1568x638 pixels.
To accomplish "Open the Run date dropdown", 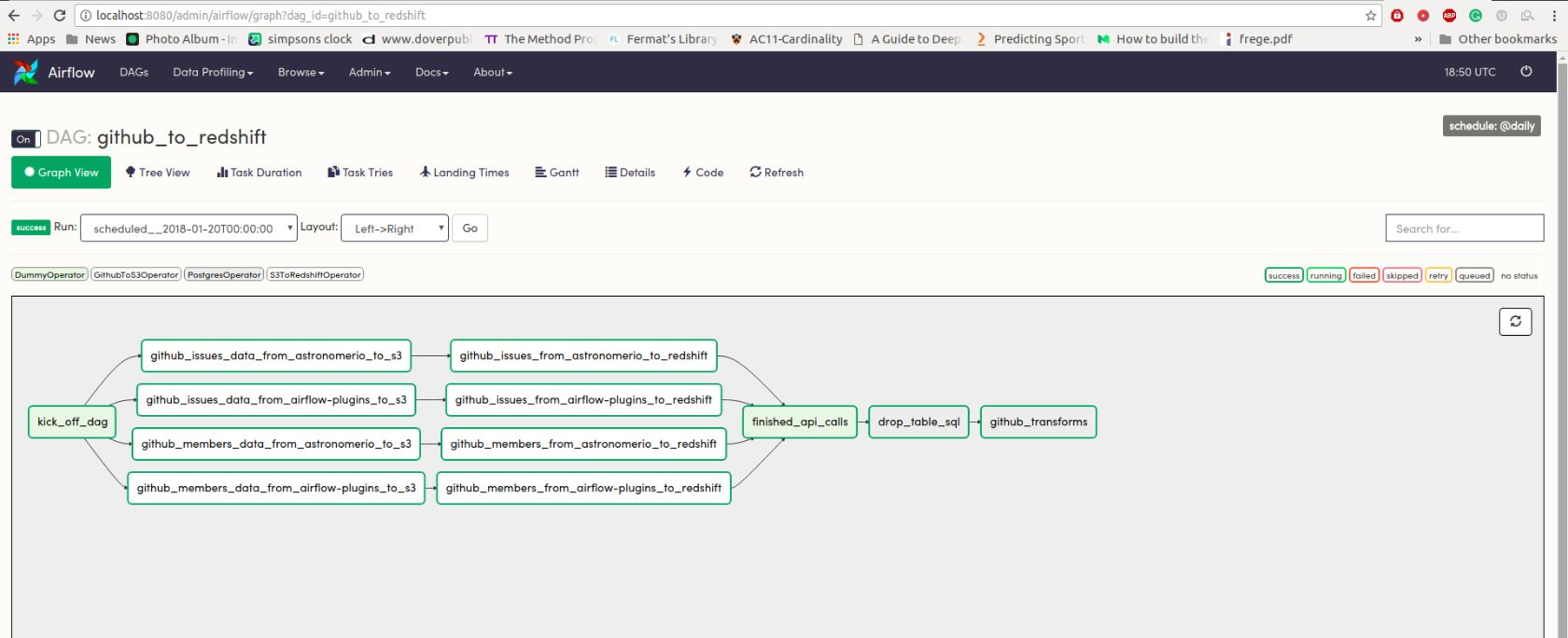I will click(x=189, y=229).
